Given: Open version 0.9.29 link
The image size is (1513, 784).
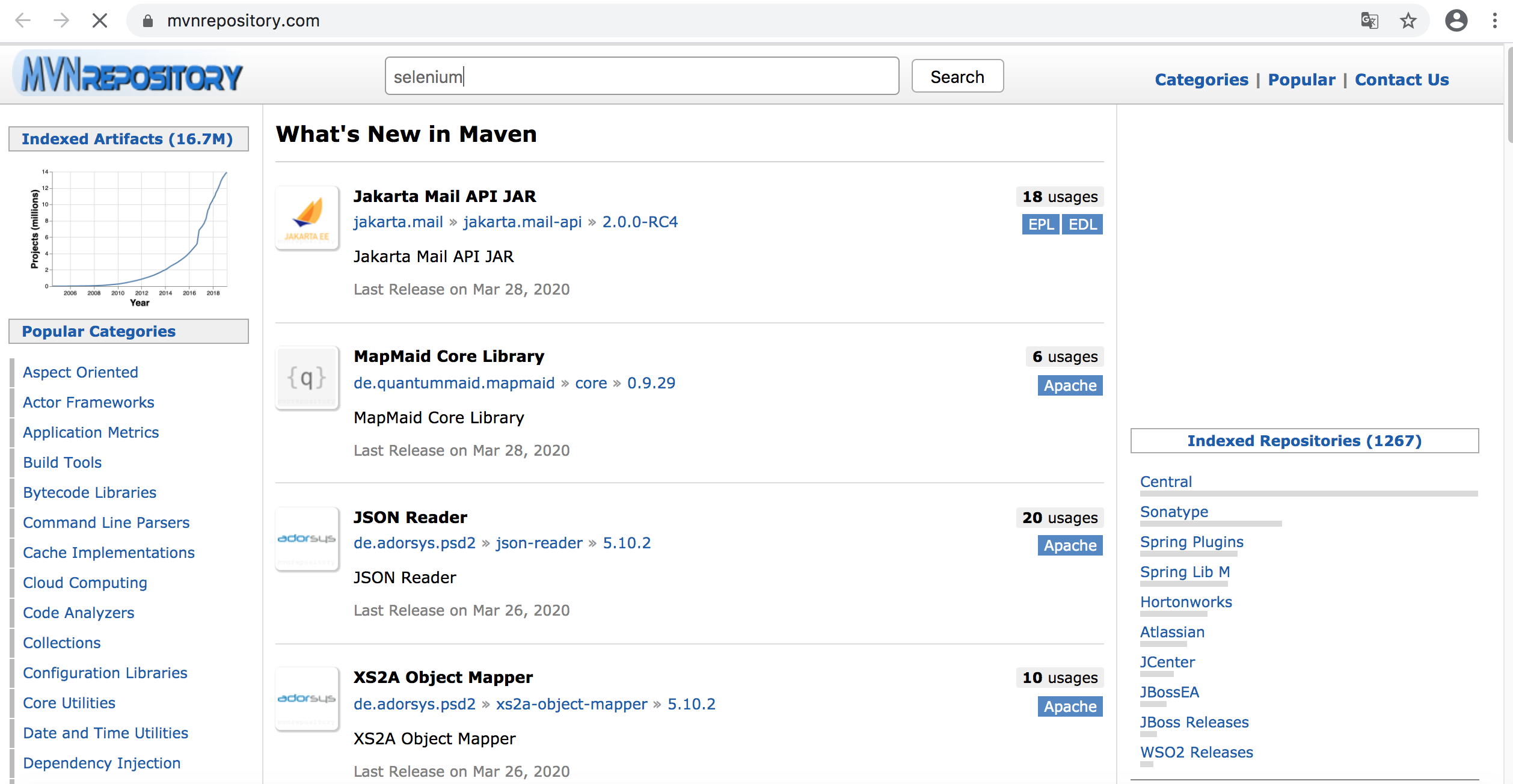Looking at the screenshot, I should [651, 383].
